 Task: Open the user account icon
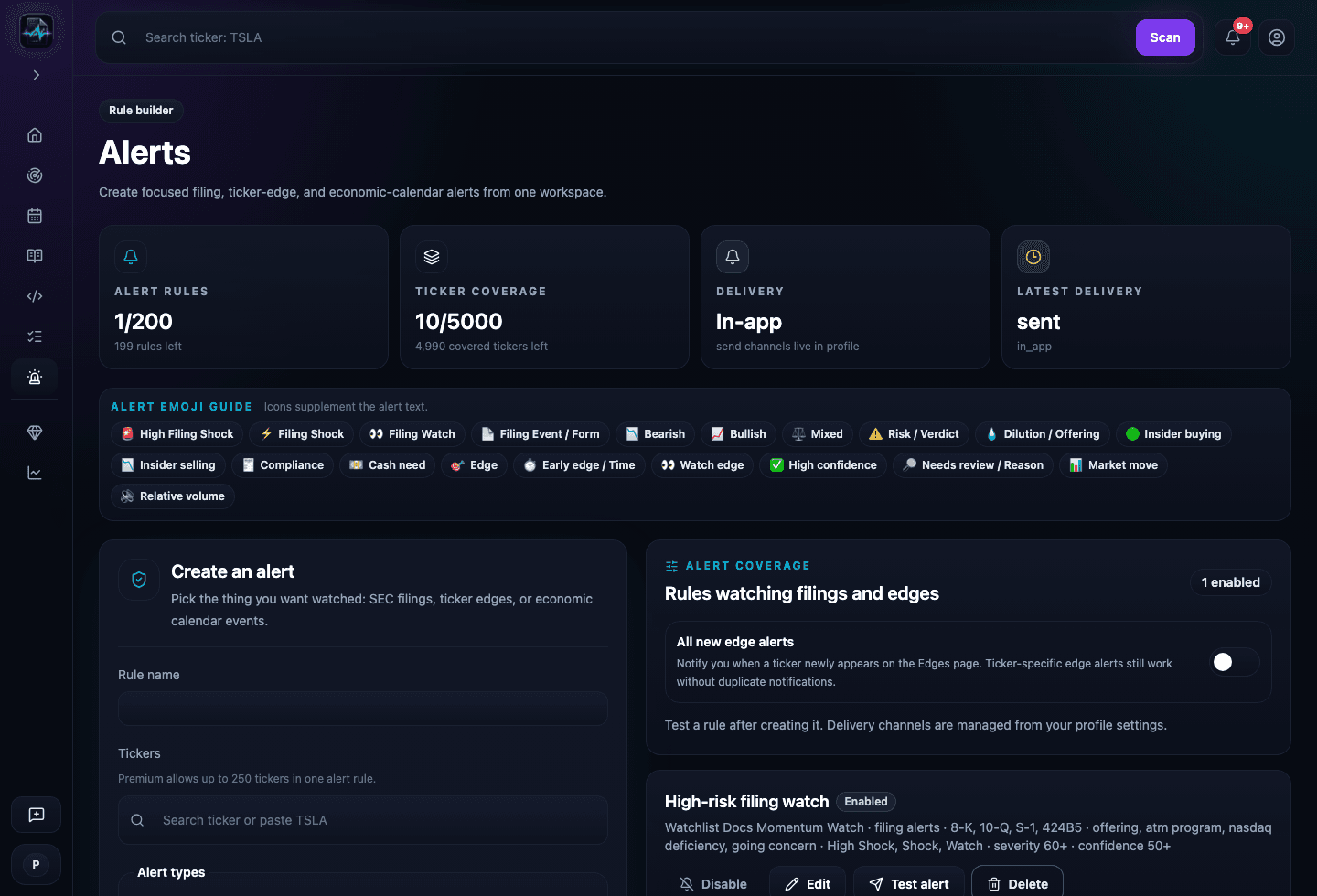pos(1277,37)
